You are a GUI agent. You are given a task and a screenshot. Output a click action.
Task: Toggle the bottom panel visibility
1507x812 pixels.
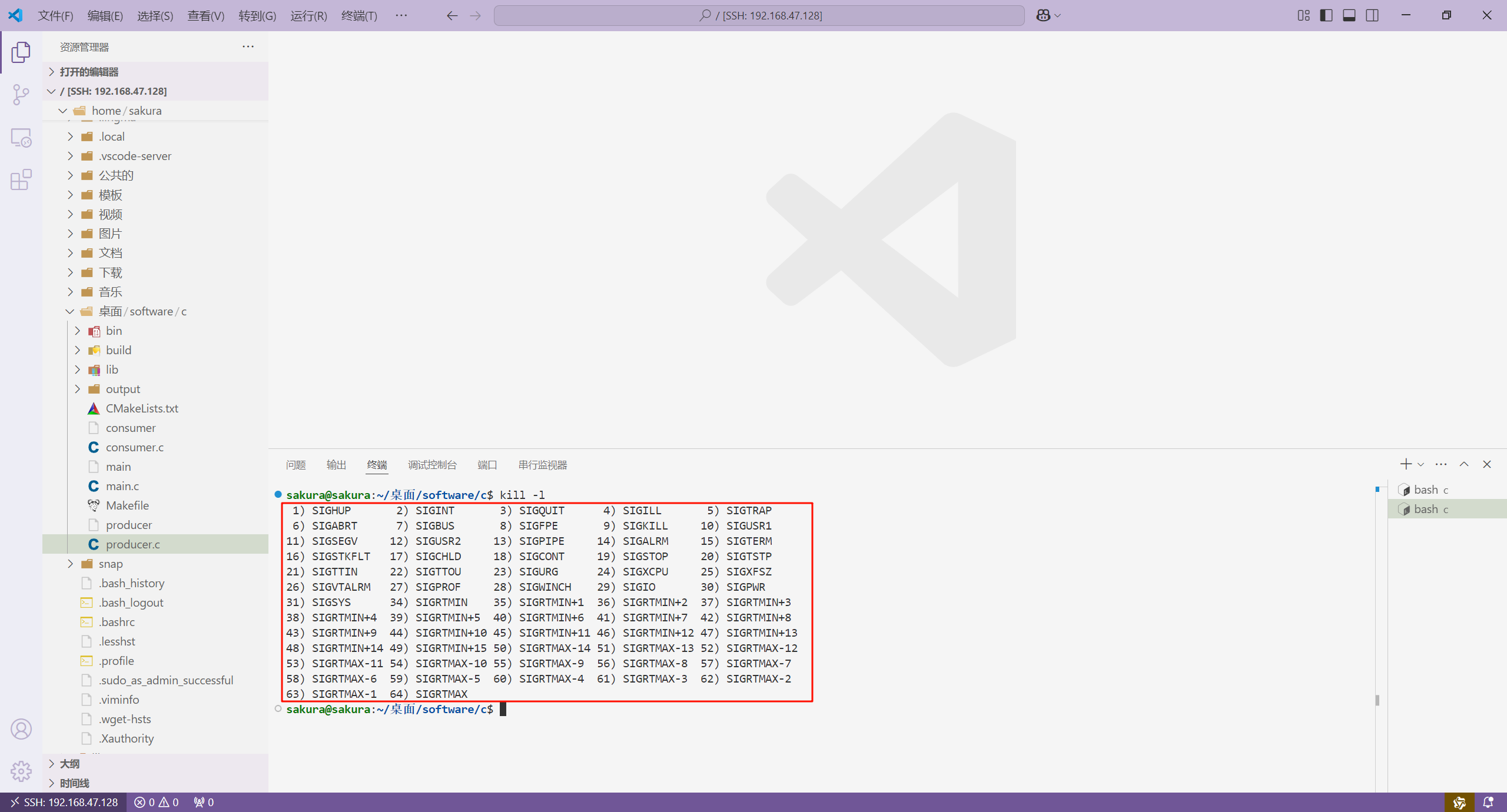coord(1349,16)
